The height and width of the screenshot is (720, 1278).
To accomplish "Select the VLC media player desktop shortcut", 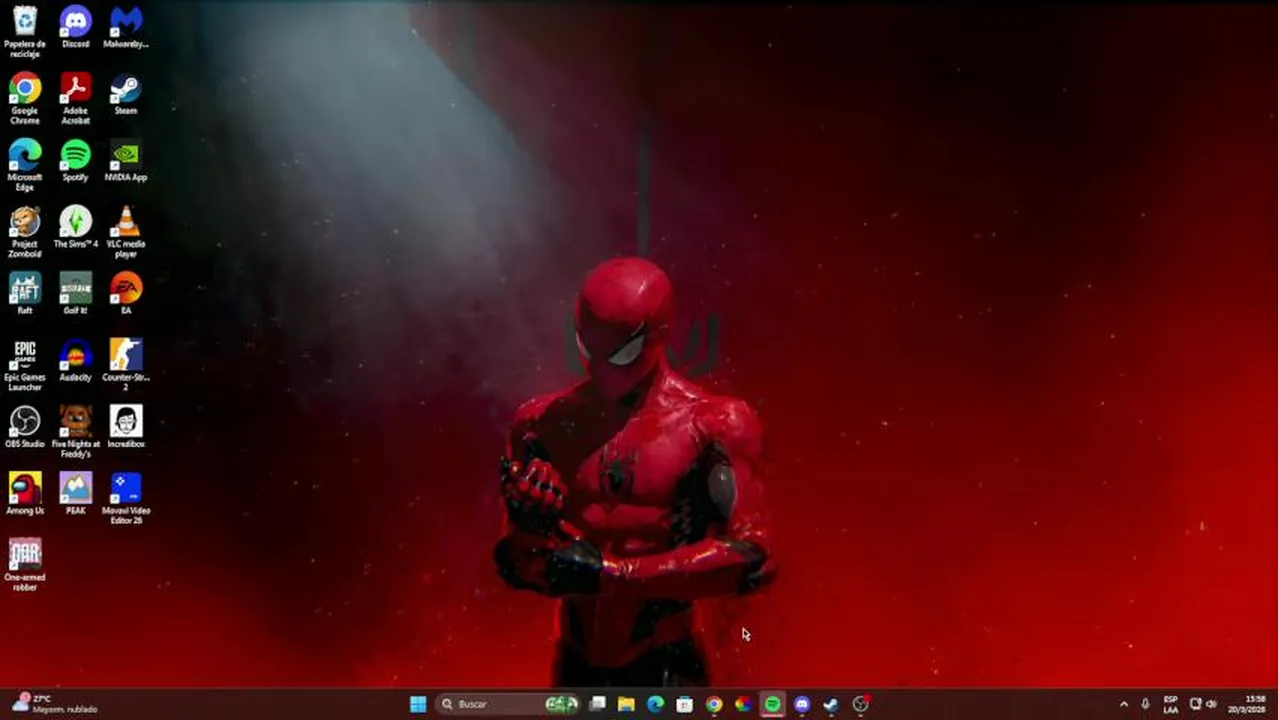I will 125,232.
